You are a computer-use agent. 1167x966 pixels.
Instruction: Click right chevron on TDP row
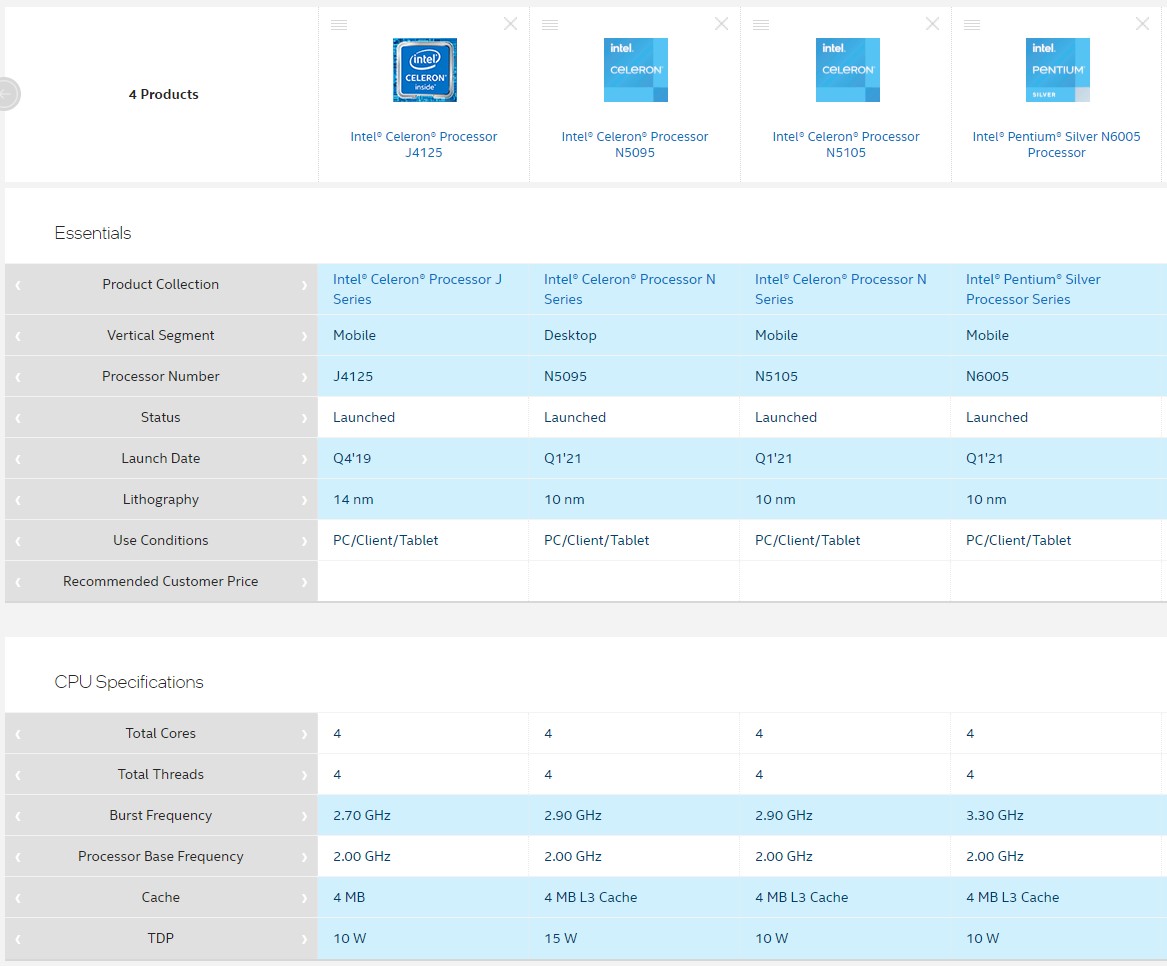tap(304, 939)
